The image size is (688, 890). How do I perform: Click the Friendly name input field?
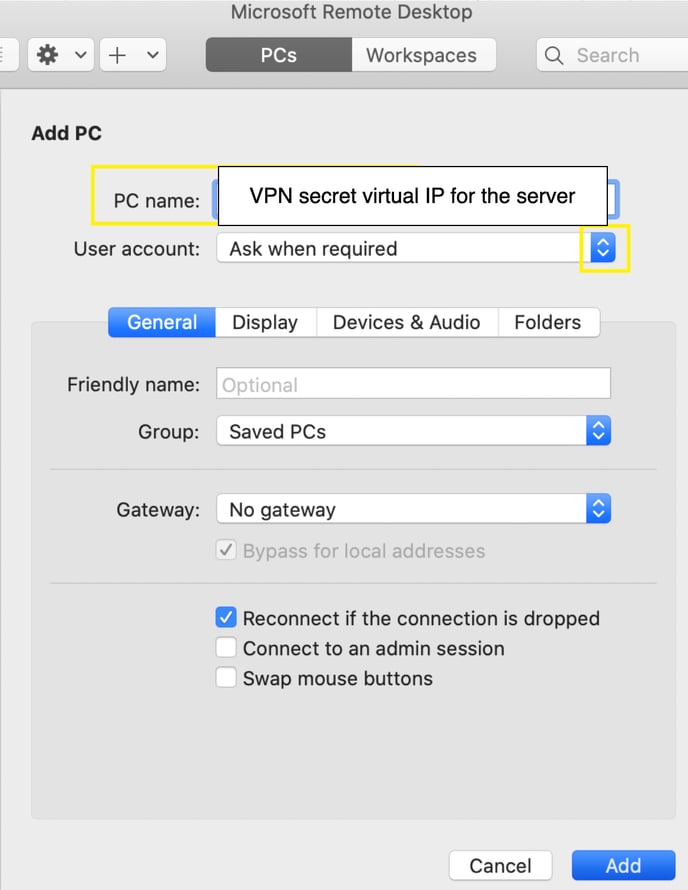[x=413, y=384]
